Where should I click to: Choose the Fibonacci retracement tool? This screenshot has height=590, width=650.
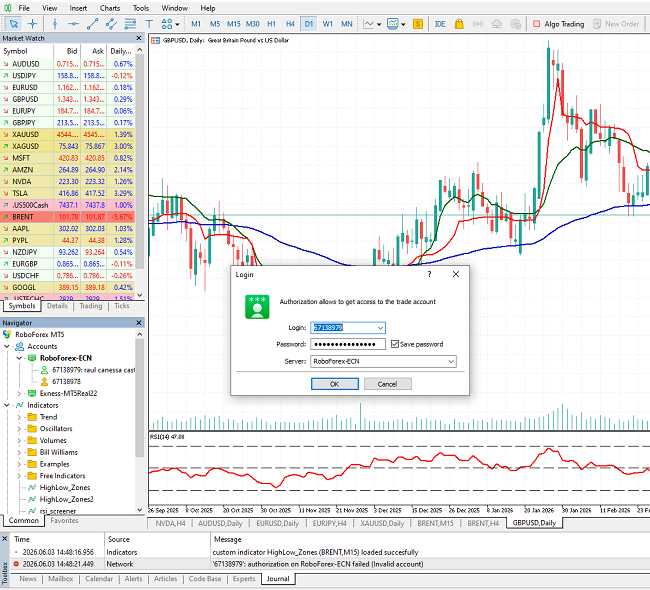[x=130, y=24]
